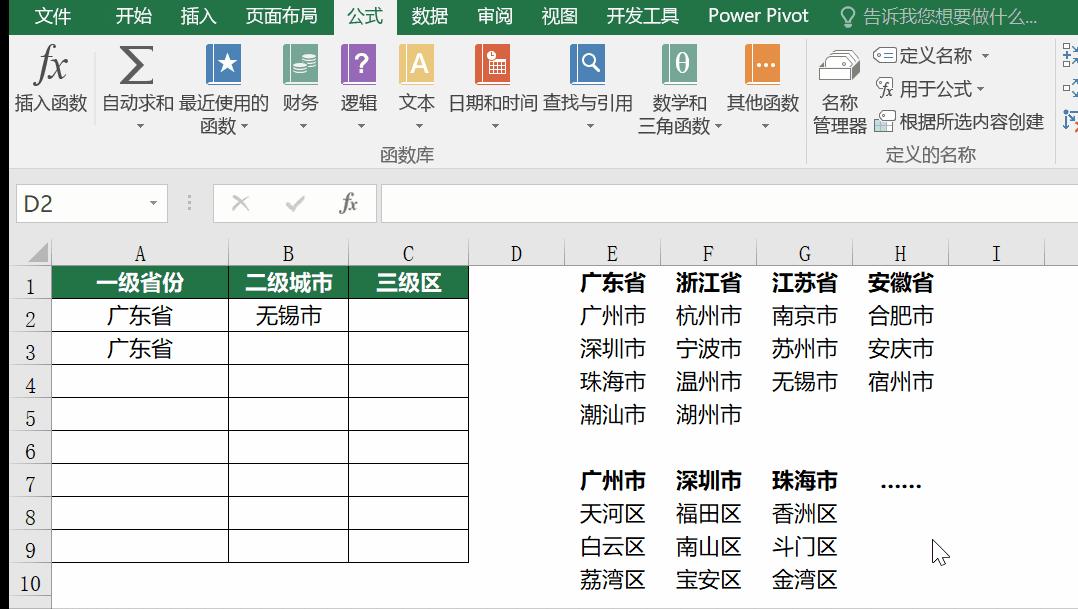The height and width of the screenshot is (609, 1078).
Task: Select bold cell 浙江省 in column F
Action: click(x=708, y=283)
